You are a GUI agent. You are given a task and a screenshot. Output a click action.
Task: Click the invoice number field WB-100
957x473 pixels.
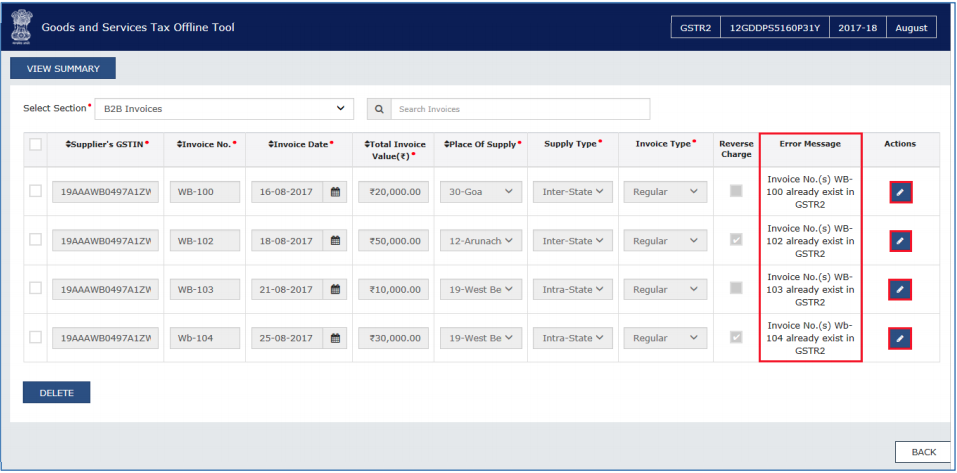(x=204, y=192)
